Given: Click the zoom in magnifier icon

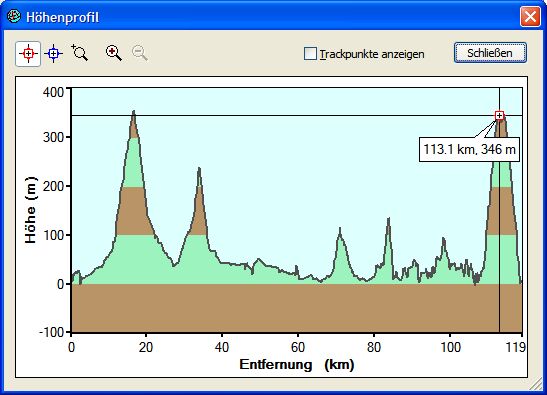Looking at the screenshot, I should 113,53.
